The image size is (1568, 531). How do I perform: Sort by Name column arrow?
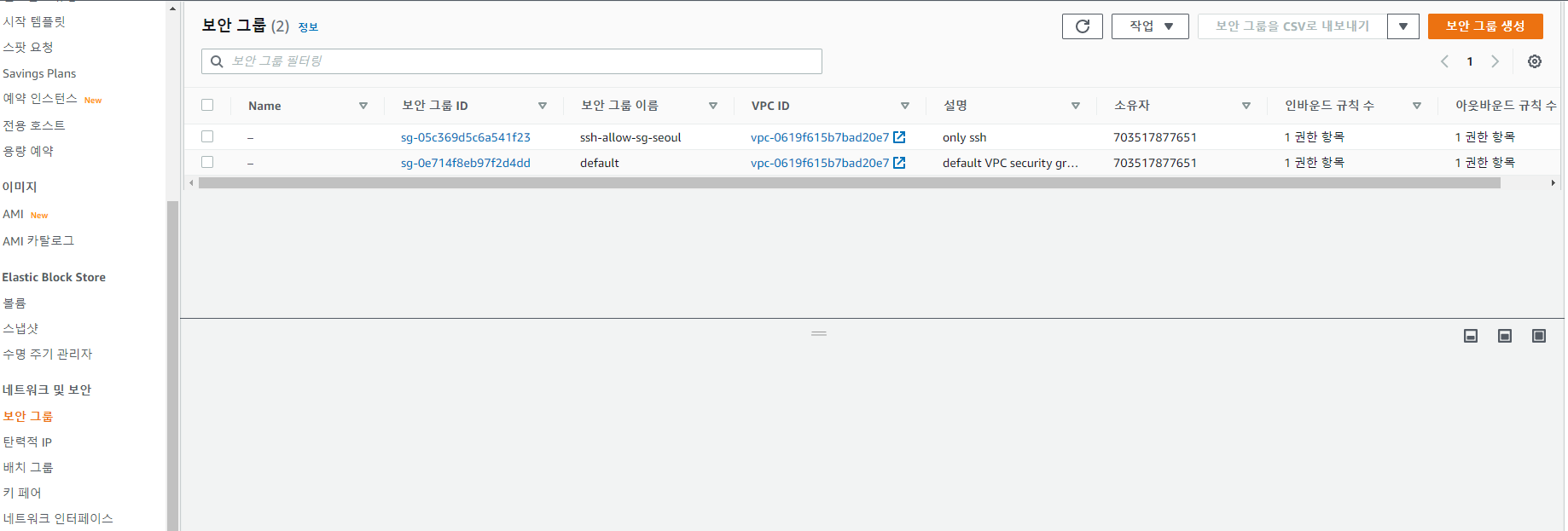pos(363,106)
